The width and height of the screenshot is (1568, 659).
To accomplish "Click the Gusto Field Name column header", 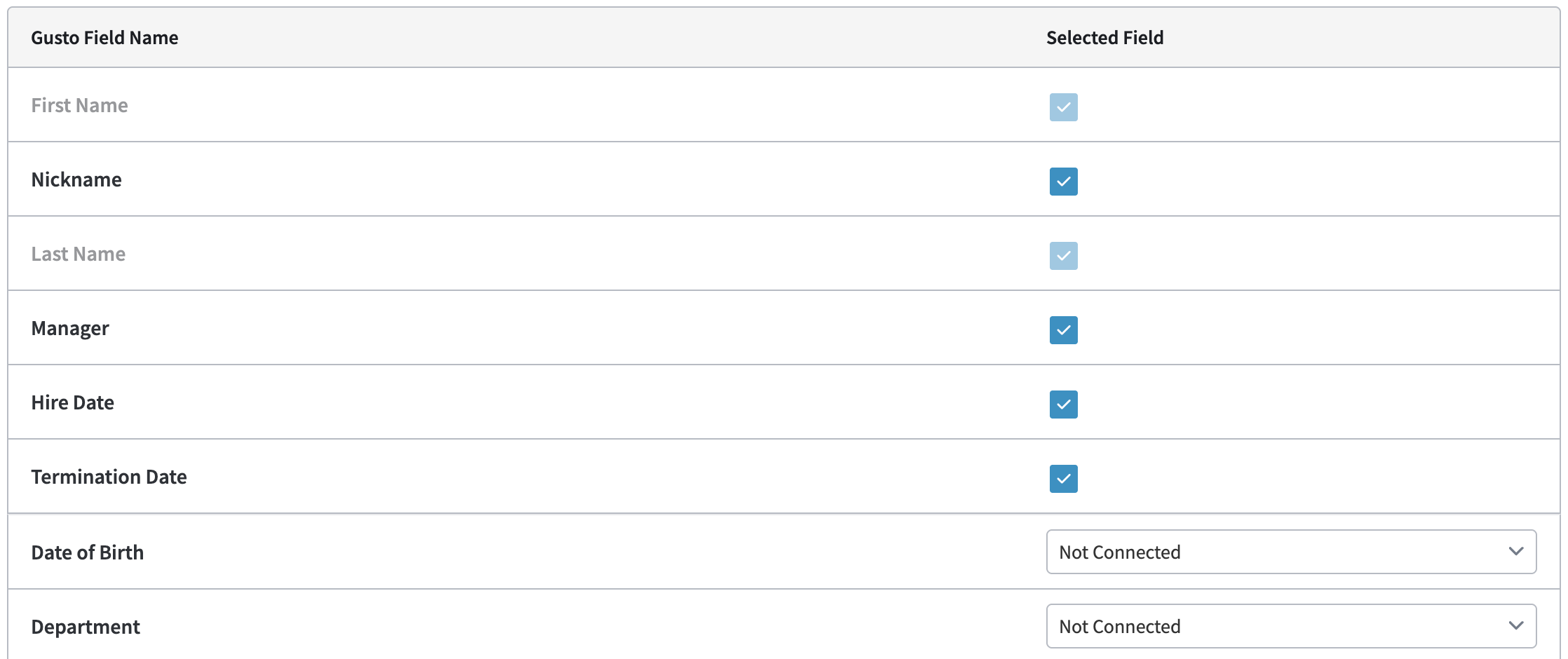I will (x=104, y=38).
